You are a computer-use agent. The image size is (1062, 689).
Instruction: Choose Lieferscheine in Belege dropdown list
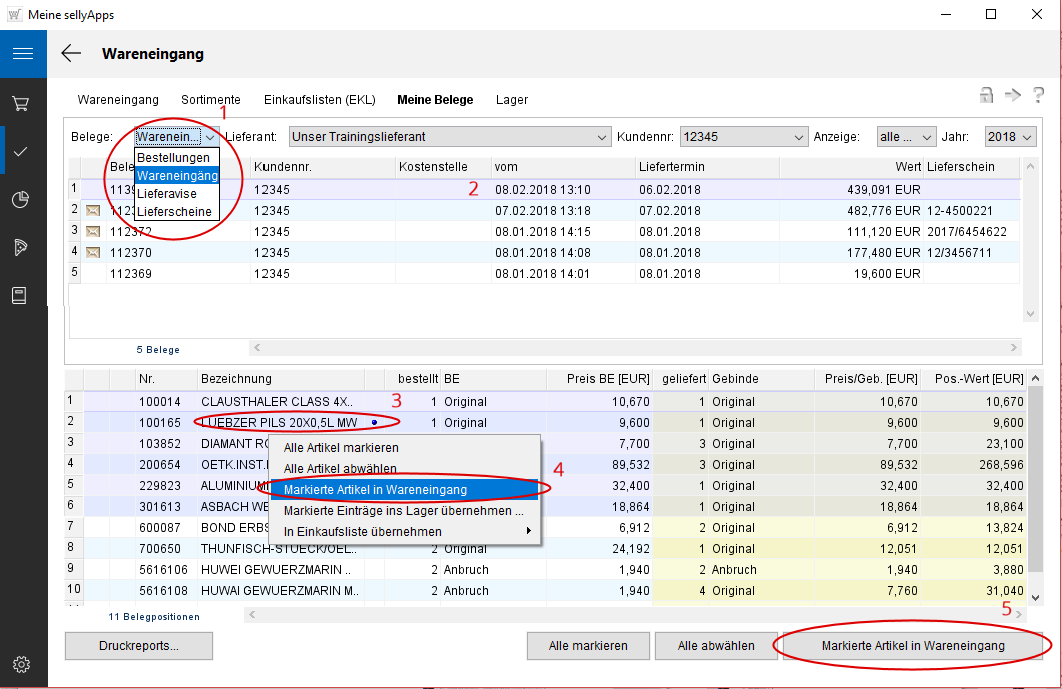click(174, 212)
